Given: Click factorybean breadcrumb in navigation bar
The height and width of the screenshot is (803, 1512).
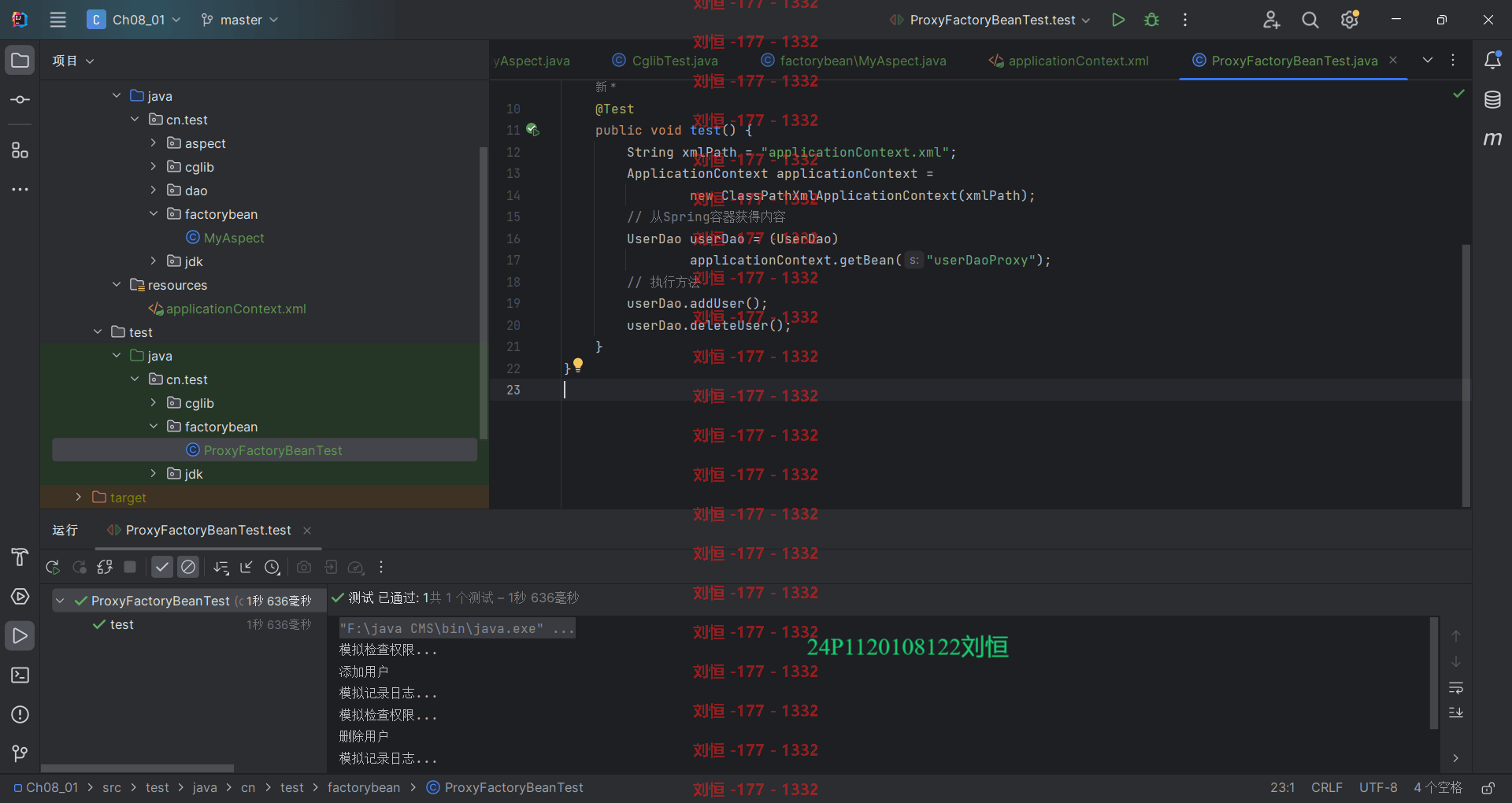Looking at the screenshot, I should [364, 788].
